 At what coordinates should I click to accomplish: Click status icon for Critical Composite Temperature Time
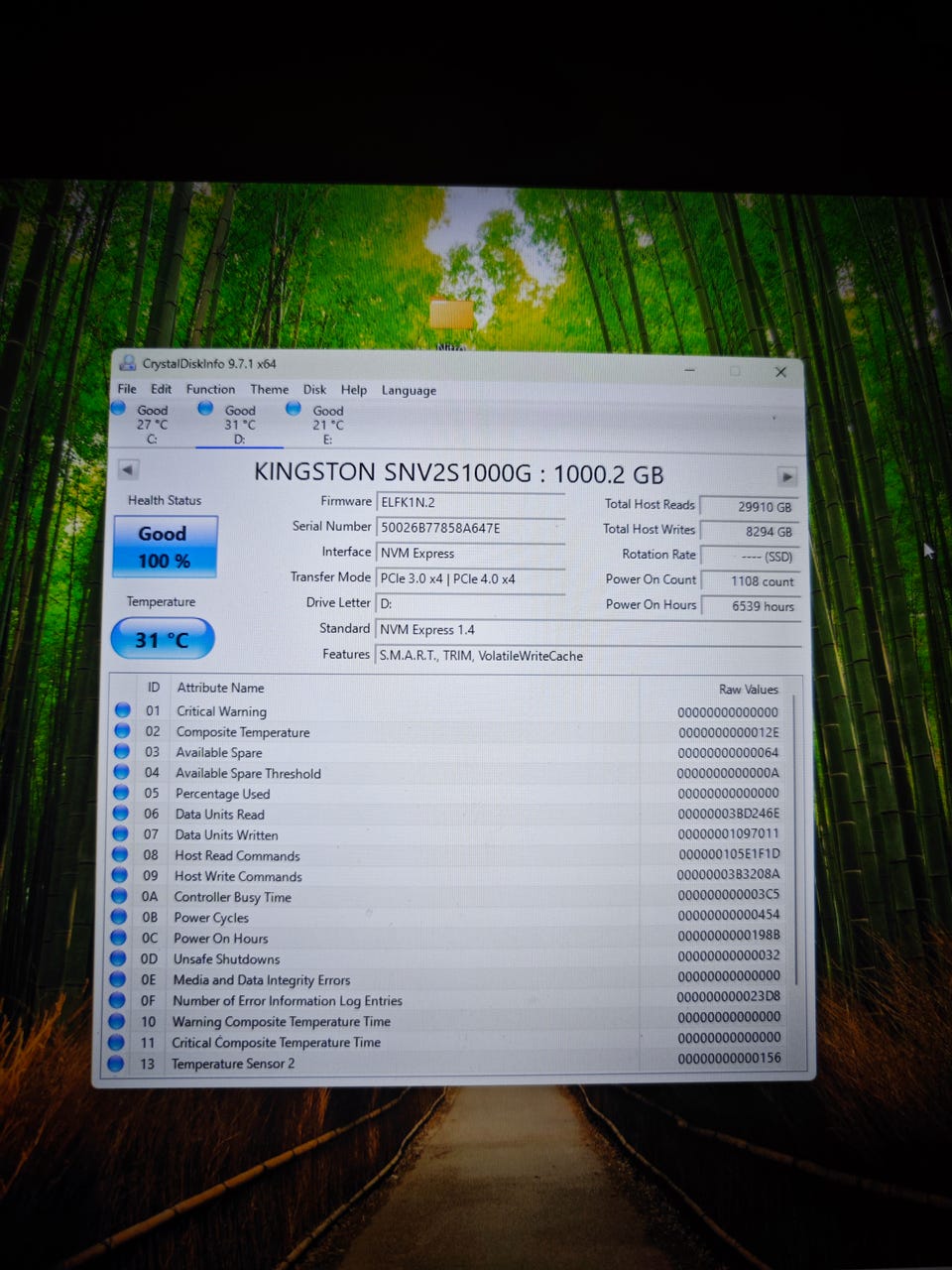tap(116, 1042)
